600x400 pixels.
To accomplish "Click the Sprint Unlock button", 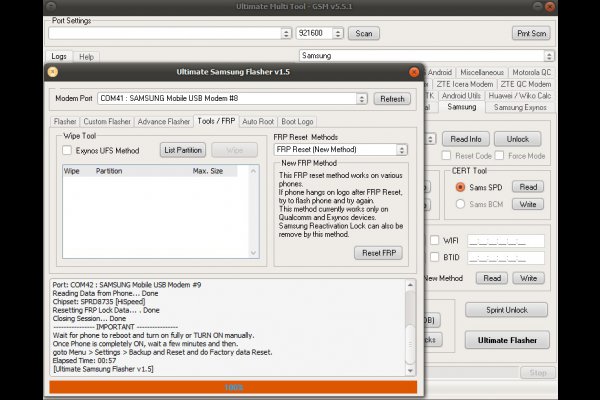I will pos(506,310).
